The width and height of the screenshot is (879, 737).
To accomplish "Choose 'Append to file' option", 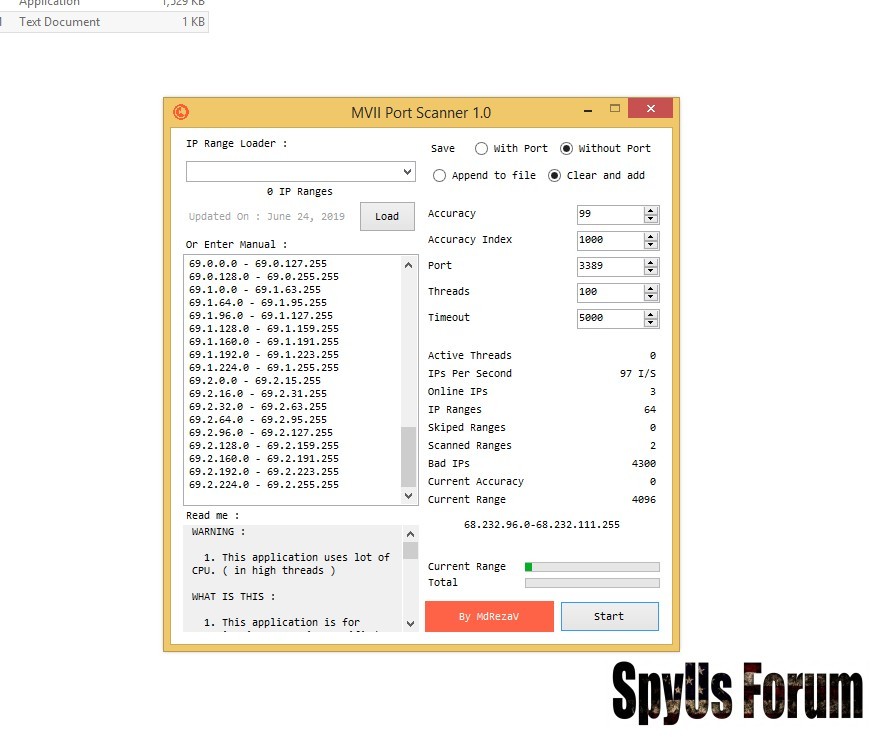I will [440, 176].
